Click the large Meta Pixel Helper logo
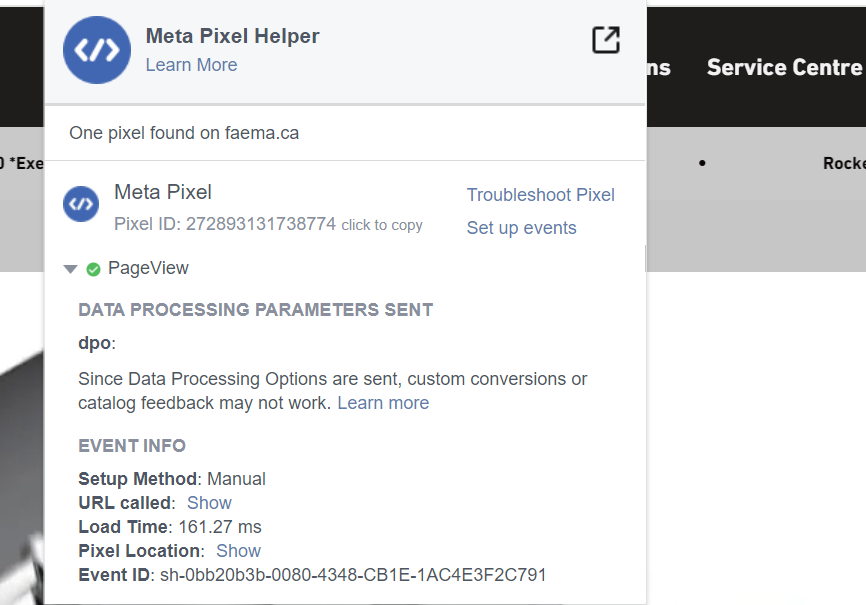The image size is (866, 605). (97, 50)
